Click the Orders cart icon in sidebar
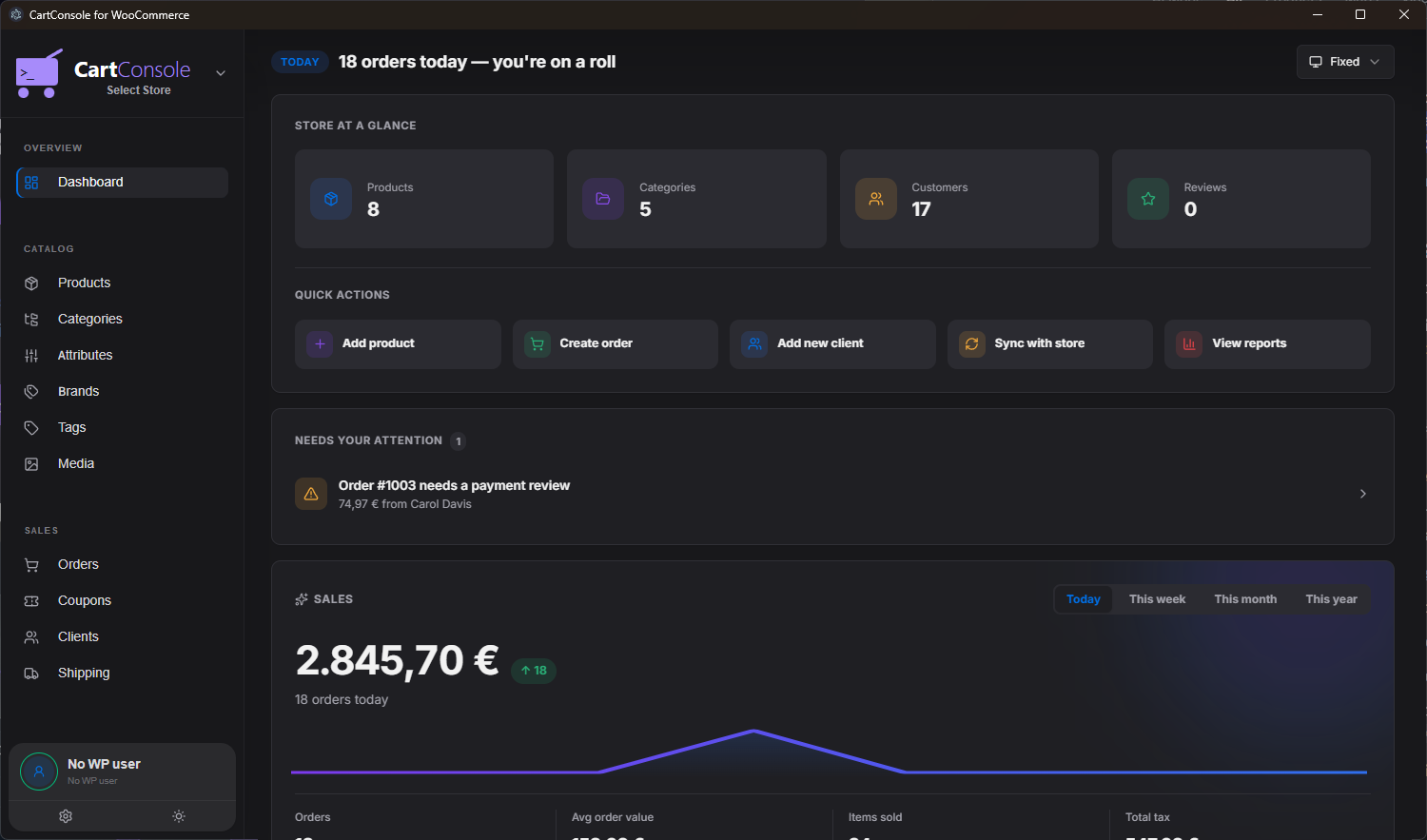 click(31, 565)
